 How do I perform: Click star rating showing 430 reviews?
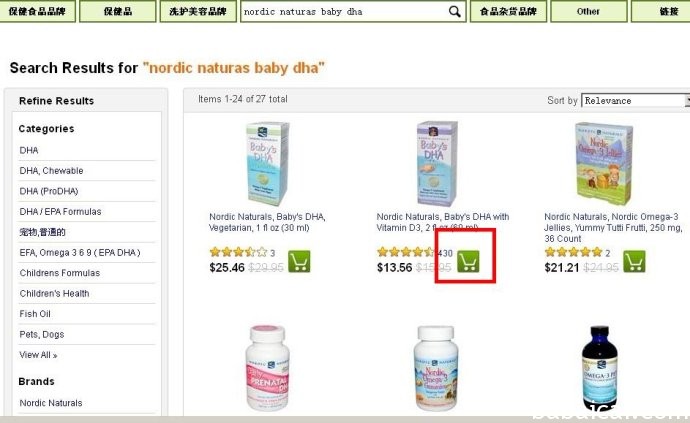tap(406, 252)
